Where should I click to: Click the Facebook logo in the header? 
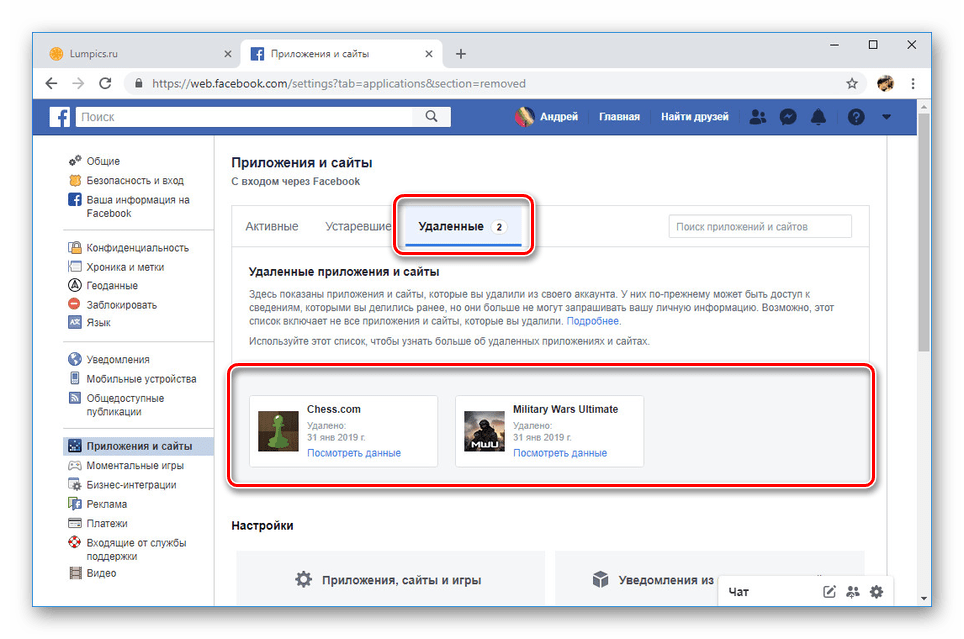click(x=61, y=117)
